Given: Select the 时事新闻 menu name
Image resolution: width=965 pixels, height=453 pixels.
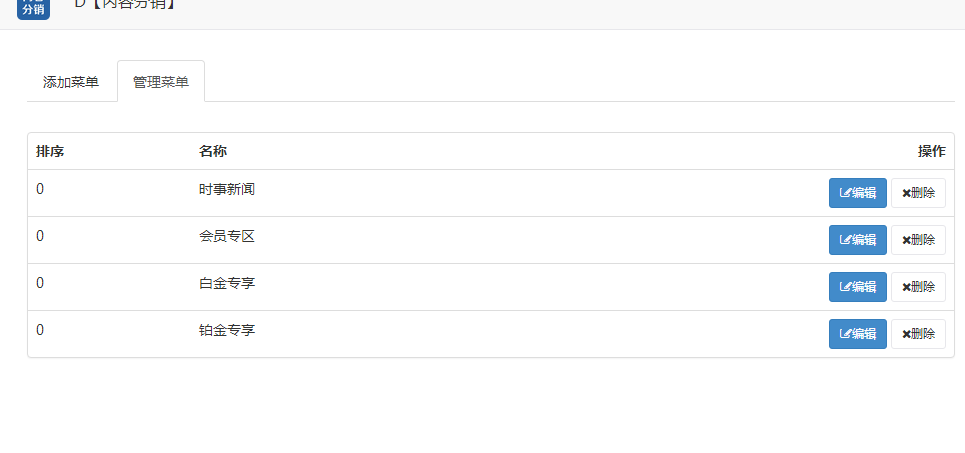Looking at the screenshot, I should 226,190.
